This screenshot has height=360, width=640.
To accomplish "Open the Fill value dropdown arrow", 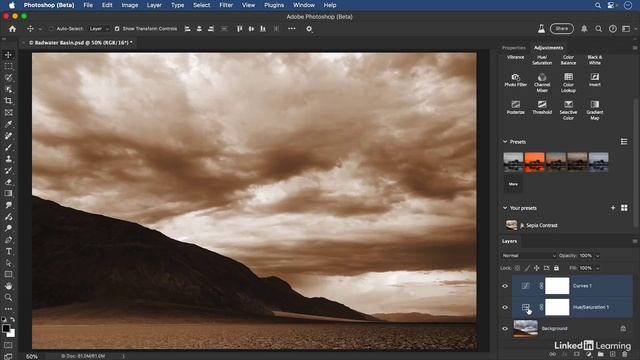I will 597,268.
